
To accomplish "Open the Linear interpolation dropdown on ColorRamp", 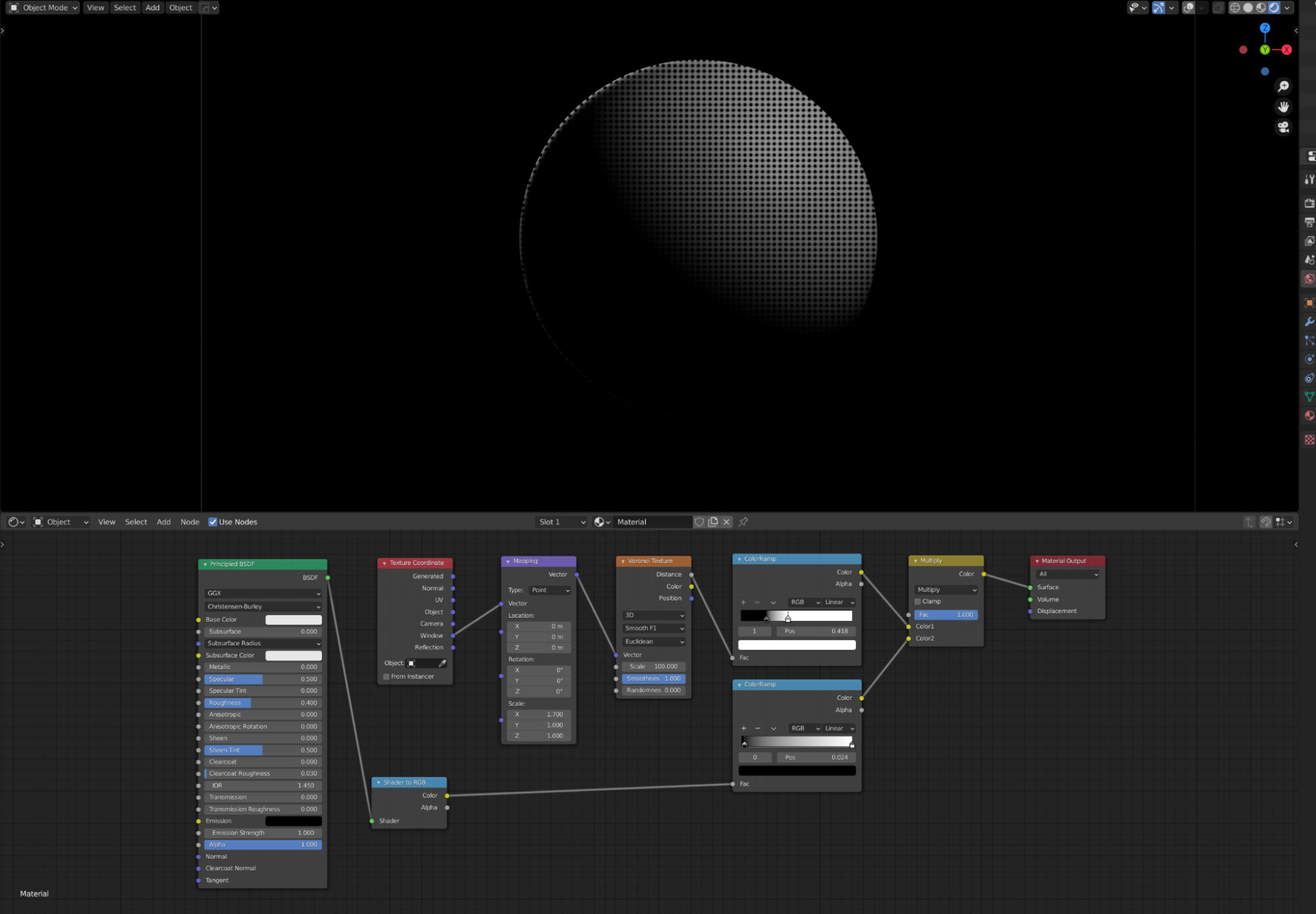I will [838, 602].
